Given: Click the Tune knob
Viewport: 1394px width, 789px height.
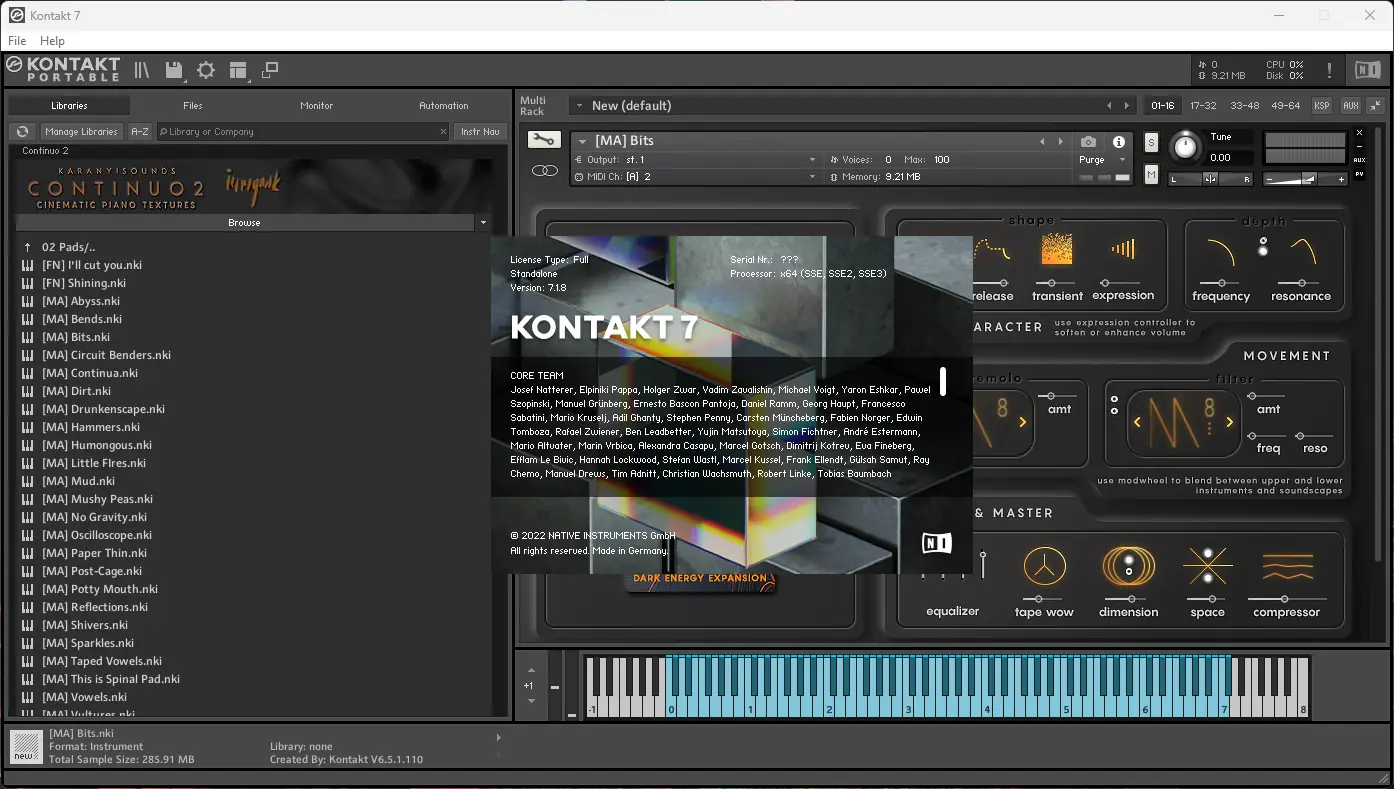Looking at the screenshot, I should [x=1184, y=147].
